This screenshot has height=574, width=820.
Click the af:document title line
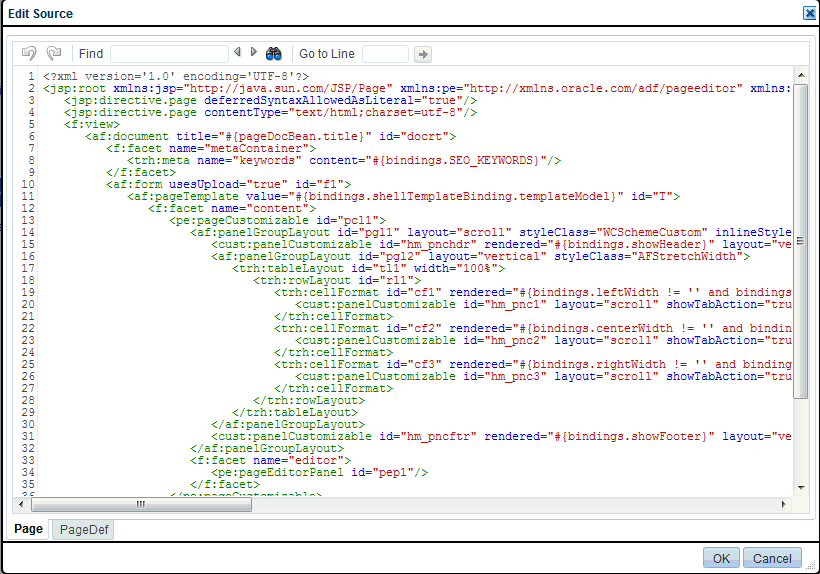270,136
